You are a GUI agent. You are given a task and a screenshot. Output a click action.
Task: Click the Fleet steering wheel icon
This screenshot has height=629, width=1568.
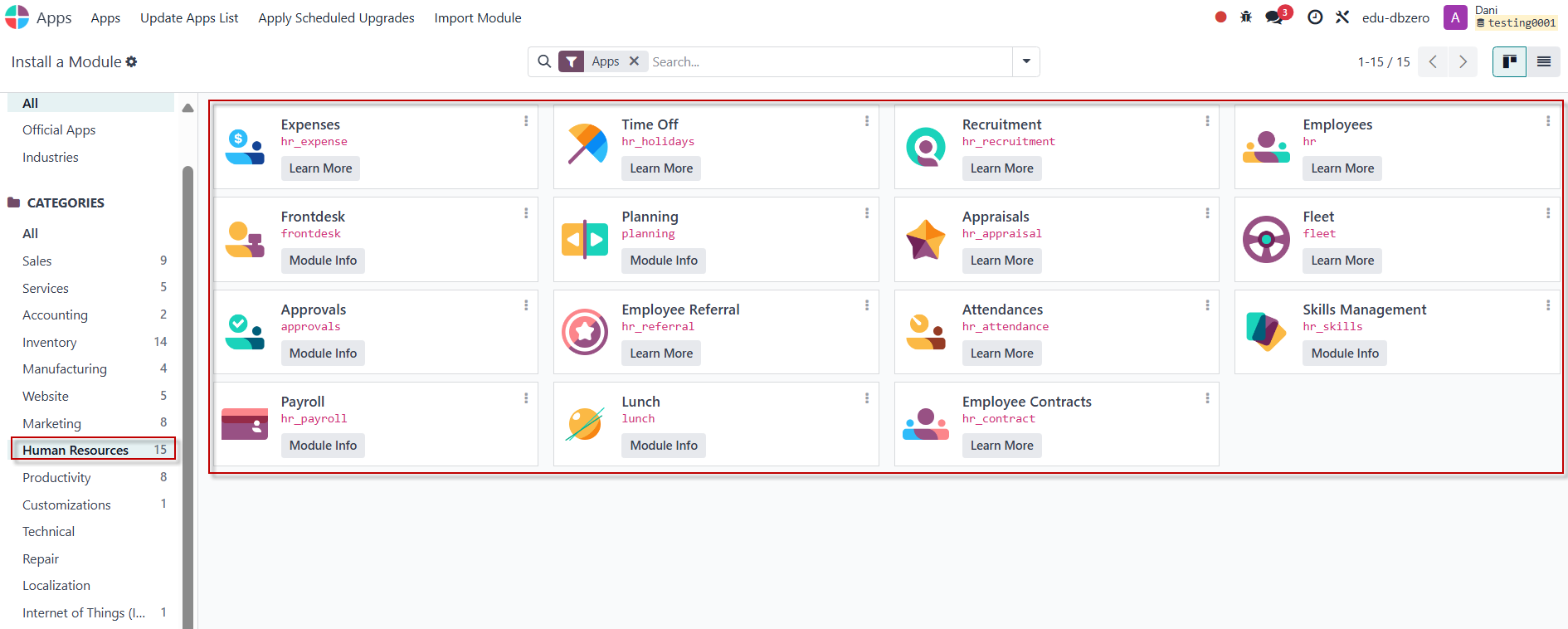(x=1266, y=239)
